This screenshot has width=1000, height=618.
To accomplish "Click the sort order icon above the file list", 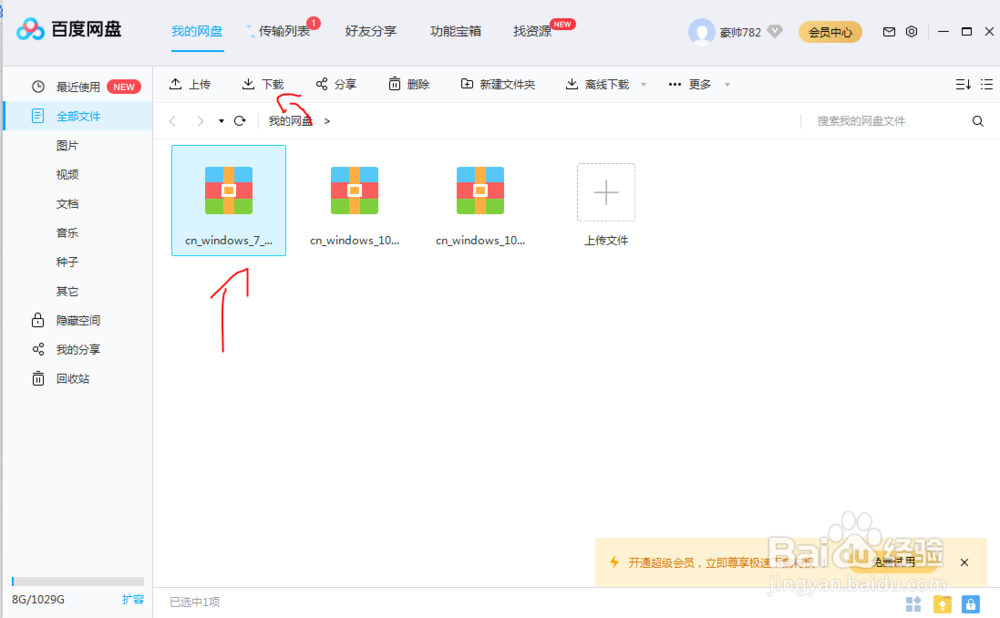I will [963, 84].
